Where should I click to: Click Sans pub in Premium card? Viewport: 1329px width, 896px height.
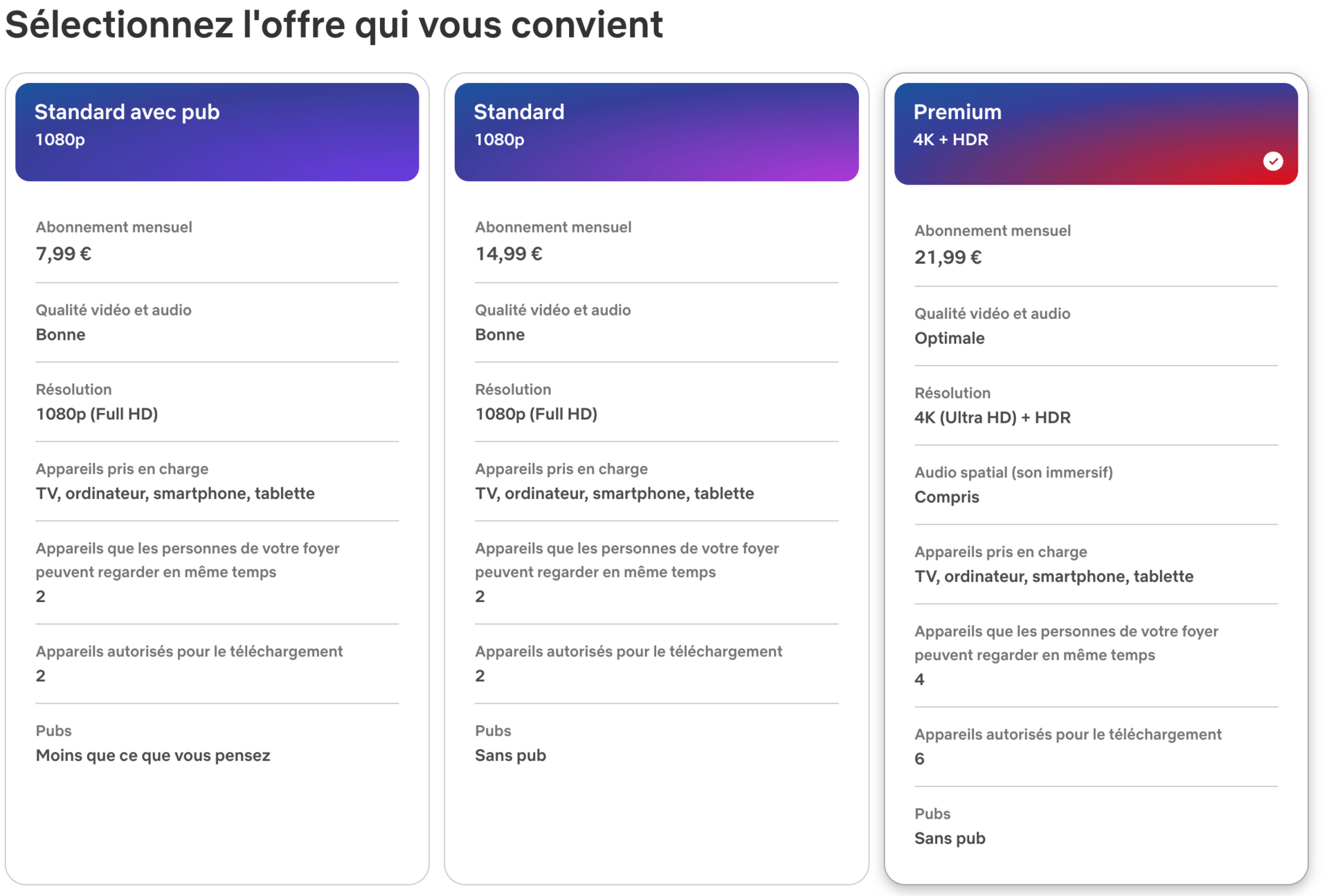950,838
